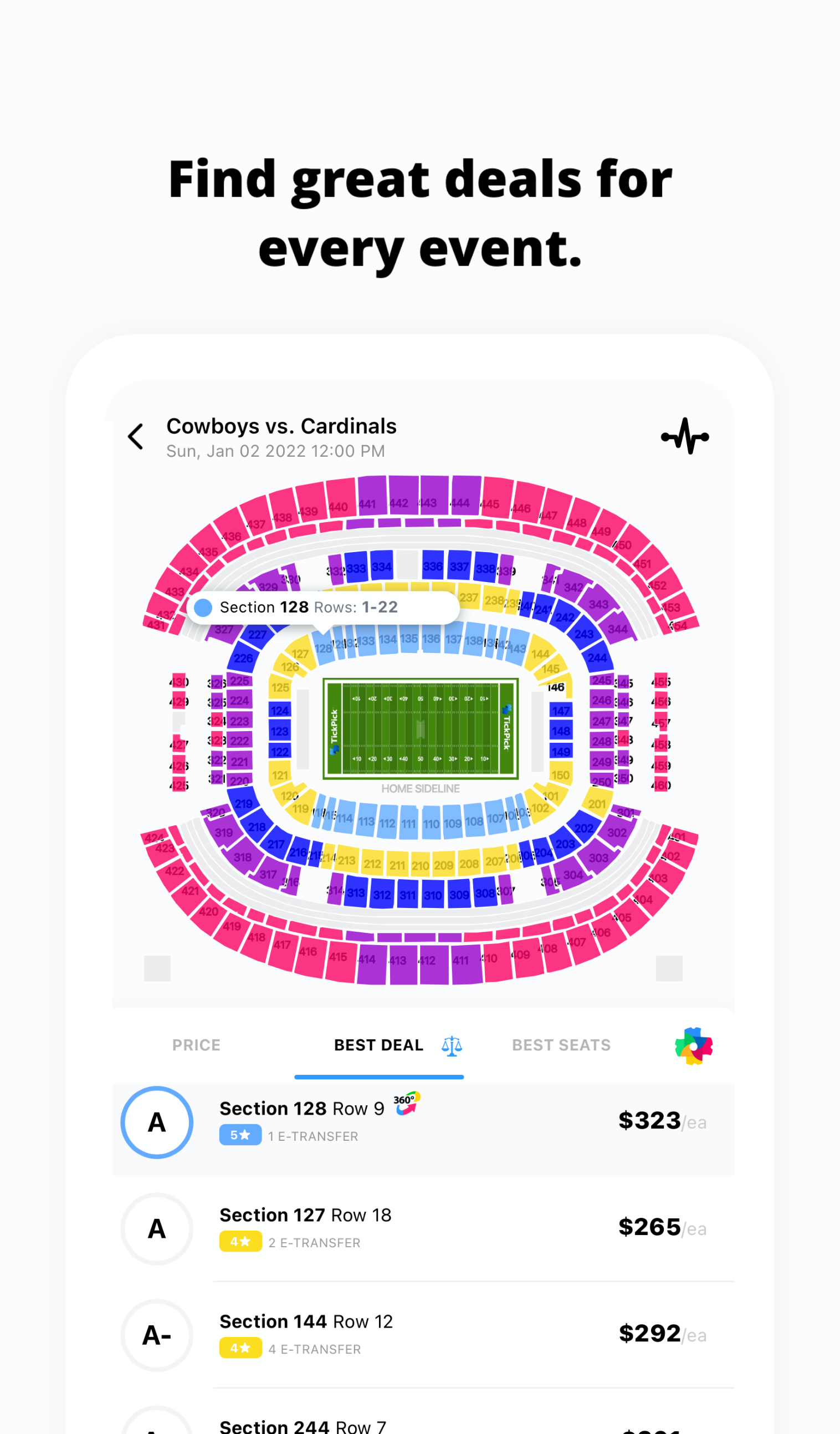
Task: Select section 136 on the seat map
Action: tap(431, 640)
